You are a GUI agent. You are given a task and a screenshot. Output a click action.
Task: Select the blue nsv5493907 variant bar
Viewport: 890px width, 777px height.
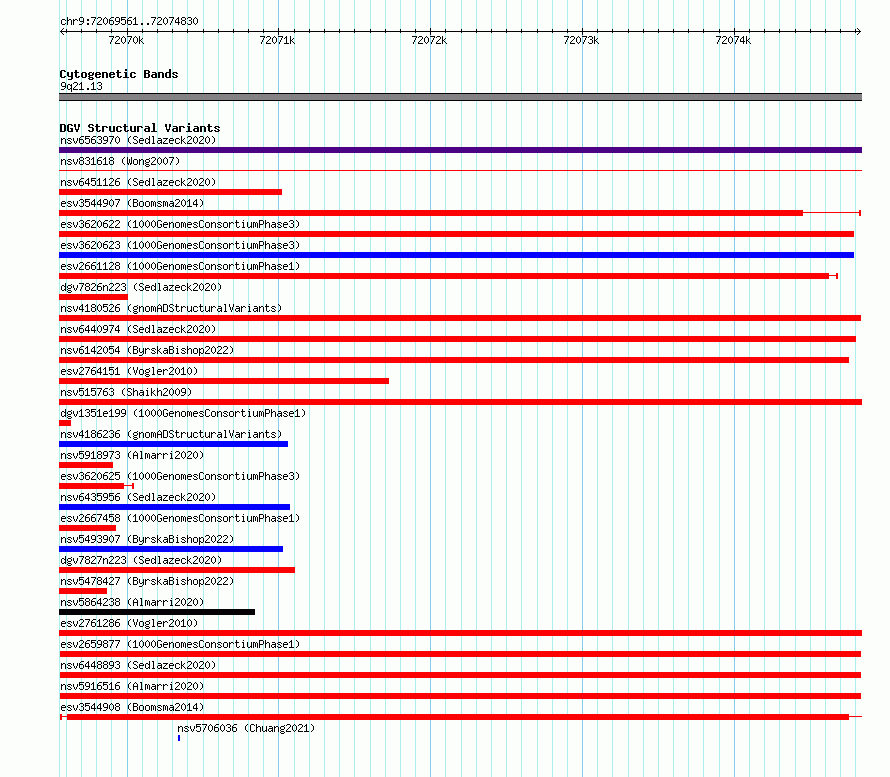point(171,549)
